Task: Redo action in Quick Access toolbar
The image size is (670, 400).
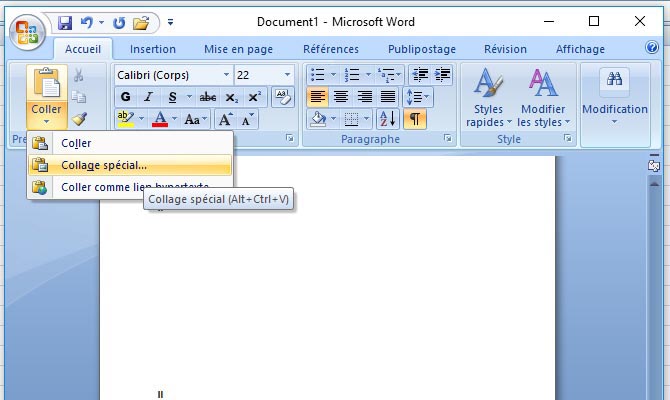Action: (x=119, y=22)
